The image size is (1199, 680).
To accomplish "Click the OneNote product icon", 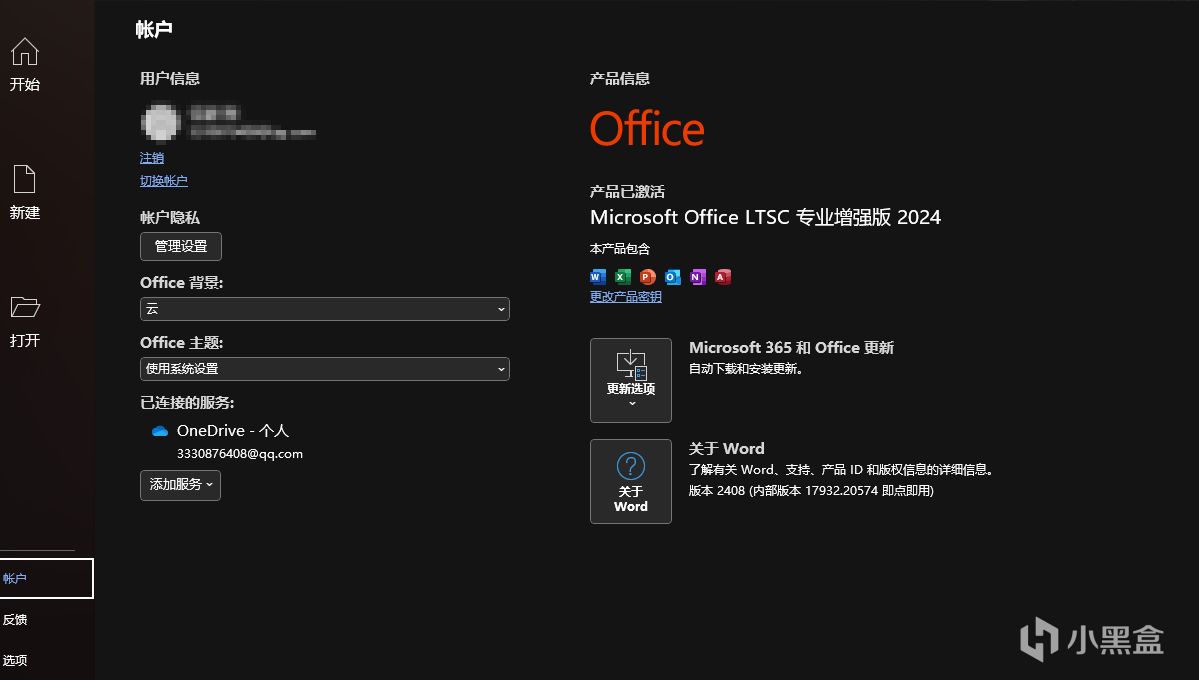I will (697, 277).
